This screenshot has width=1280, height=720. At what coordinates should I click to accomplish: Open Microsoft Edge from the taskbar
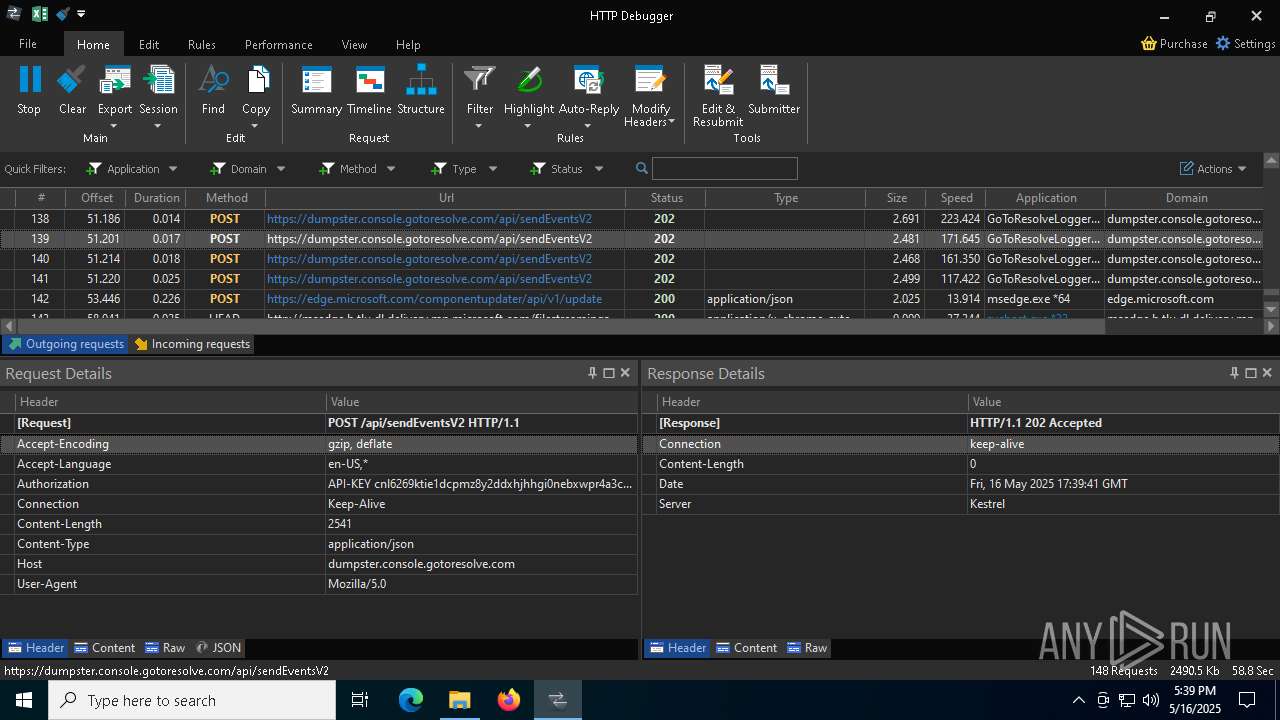click(410, 700)
